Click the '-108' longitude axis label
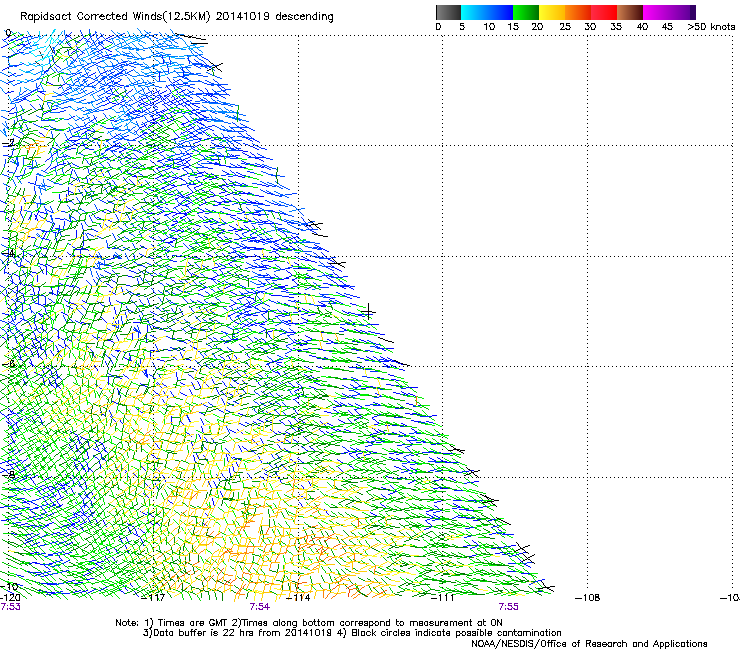 point(588,598)
